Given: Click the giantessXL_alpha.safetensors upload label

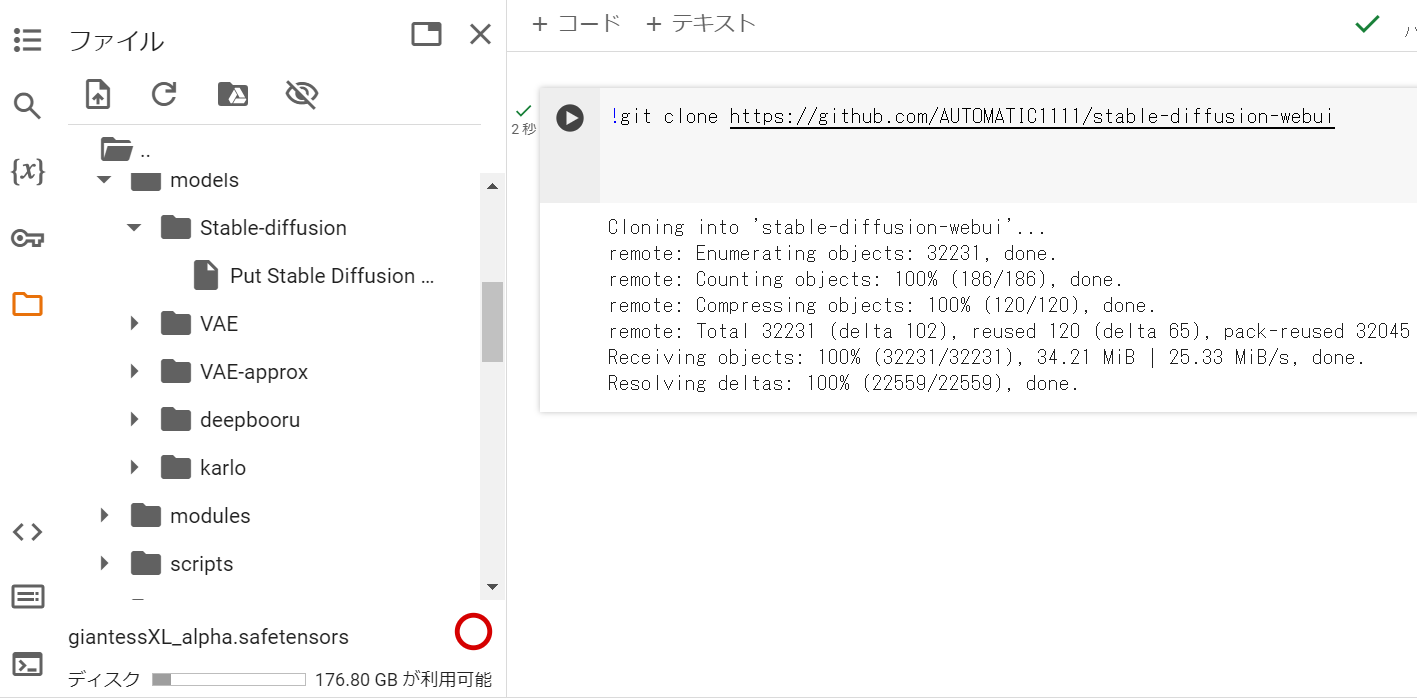Looking at the screenshot, I should pyautogui.click(x=208, y=637).
